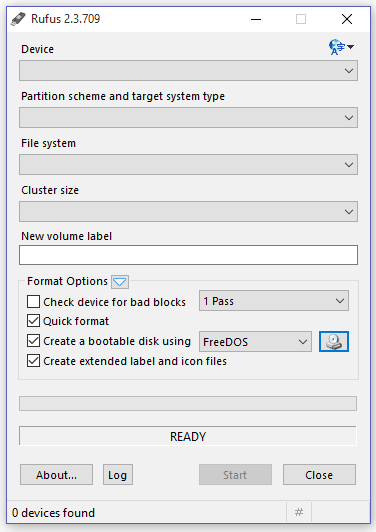Click the empty progress bar
Image resolution: width=376 pixels, height=532 pixels.
point(188,403)
